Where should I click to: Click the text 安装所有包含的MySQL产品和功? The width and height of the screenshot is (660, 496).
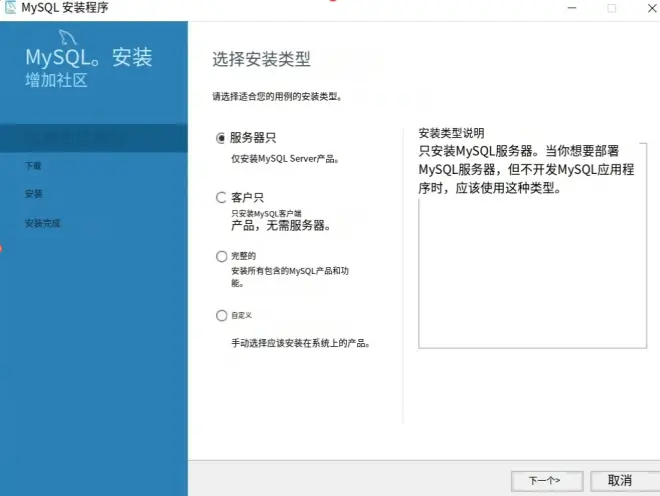tap(290, 271)
